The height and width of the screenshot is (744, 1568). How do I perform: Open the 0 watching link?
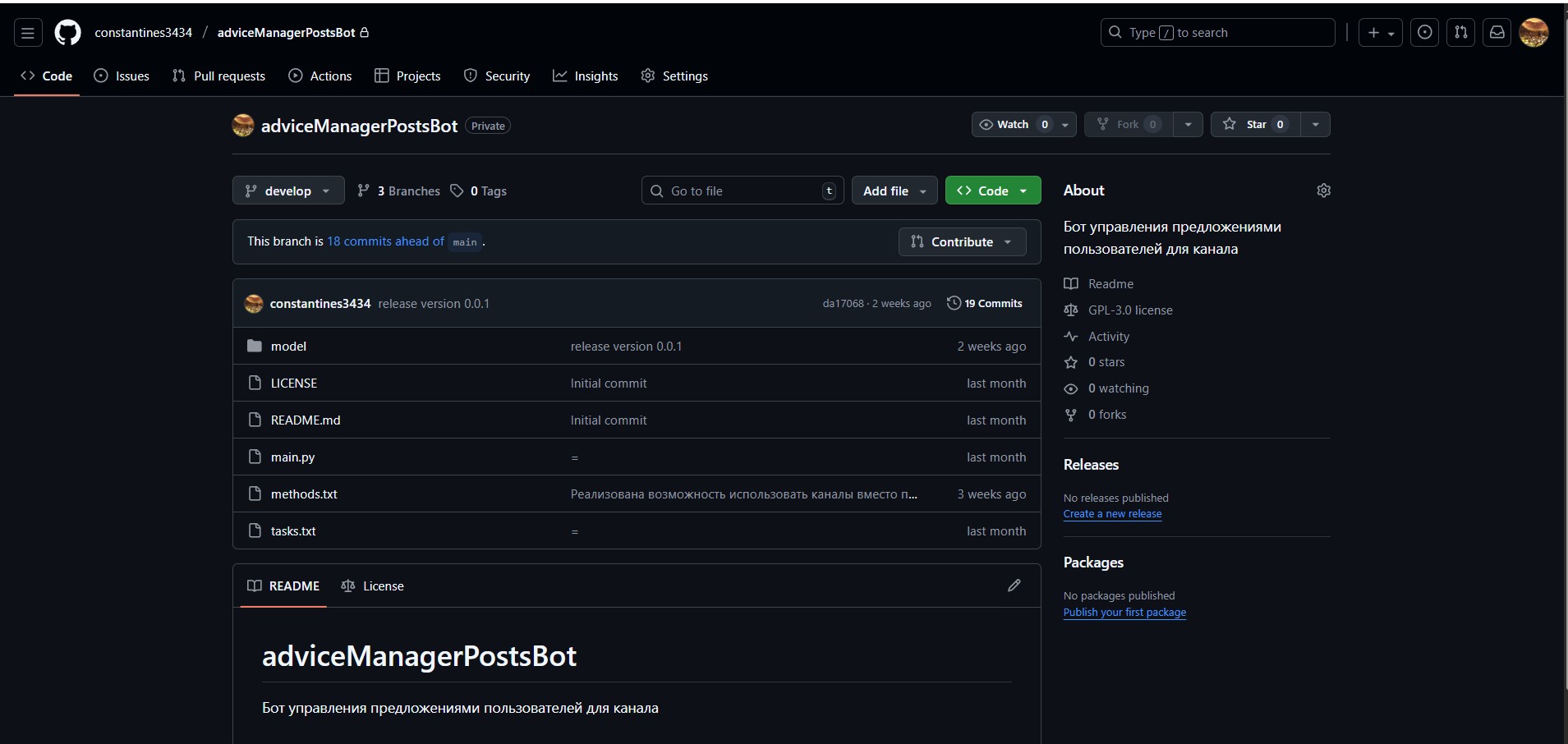point(1106,388)
